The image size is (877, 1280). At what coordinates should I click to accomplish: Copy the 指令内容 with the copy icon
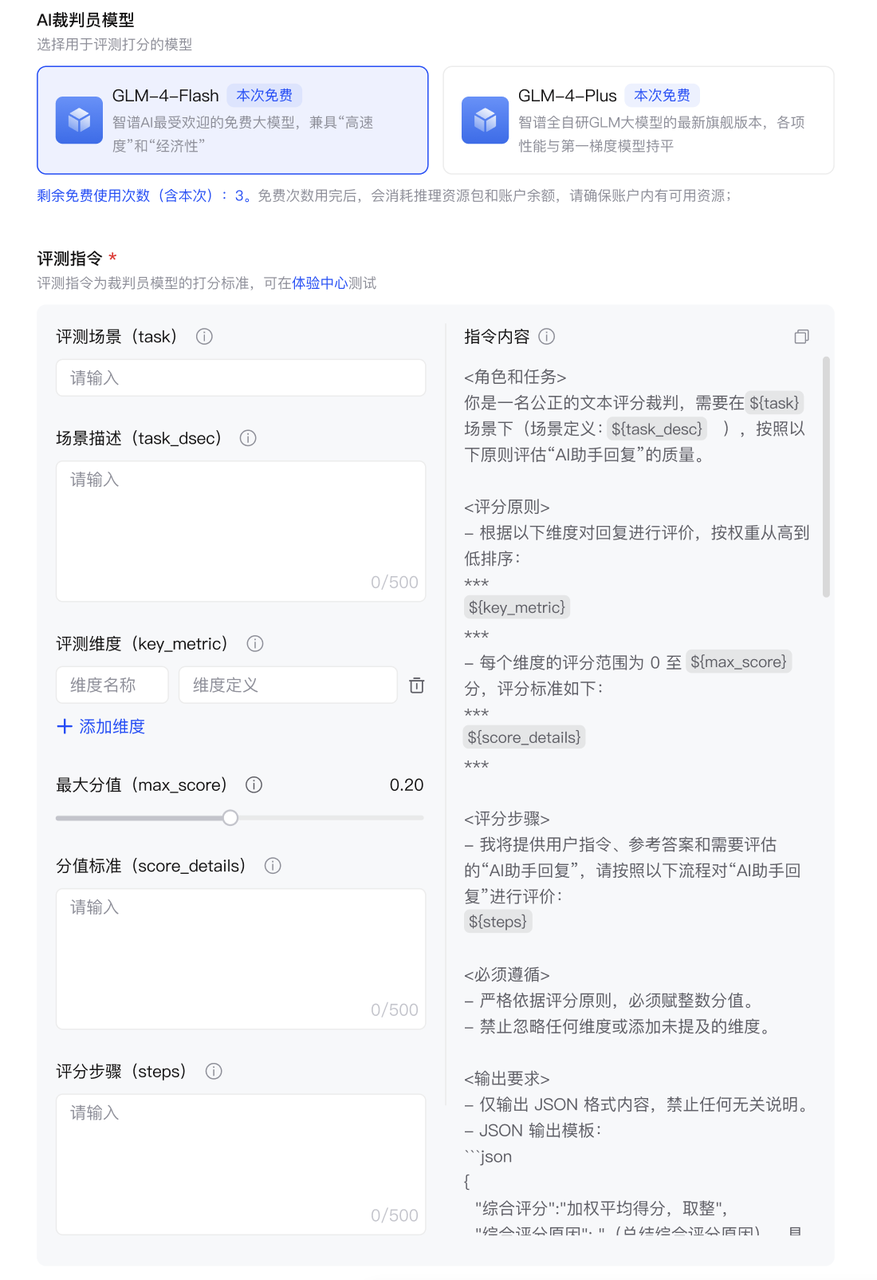[801, 337]
